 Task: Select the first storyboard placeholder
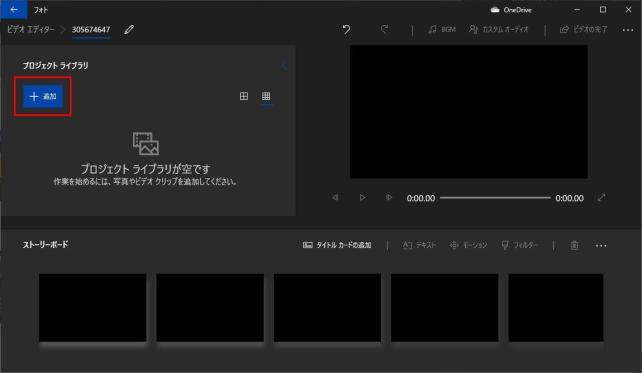[x=93, y=307]
